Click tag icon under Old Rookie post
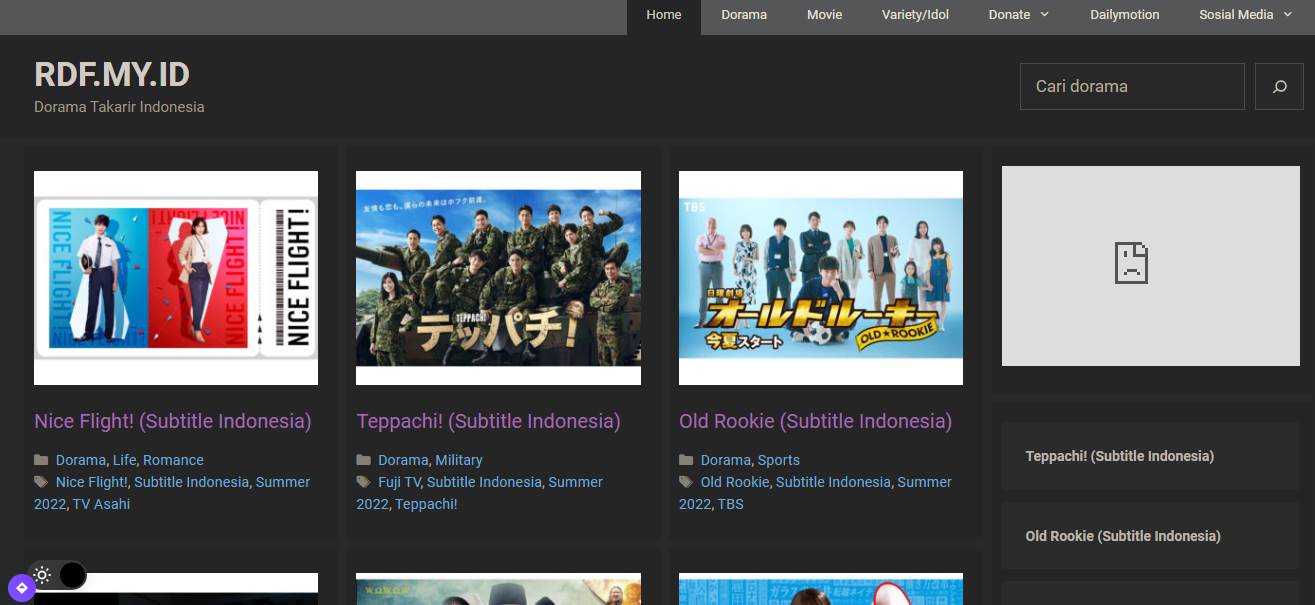 tap(686, 482)
